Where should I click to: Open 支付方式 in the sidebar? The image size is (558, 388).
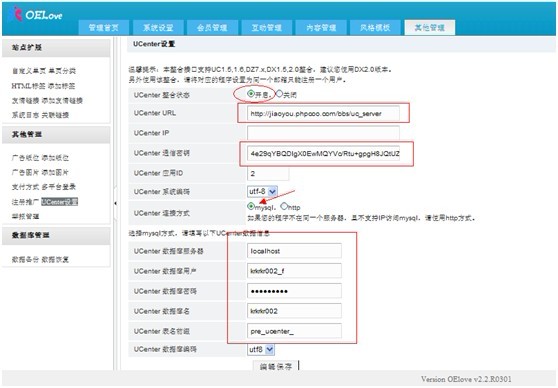[26, 187]
